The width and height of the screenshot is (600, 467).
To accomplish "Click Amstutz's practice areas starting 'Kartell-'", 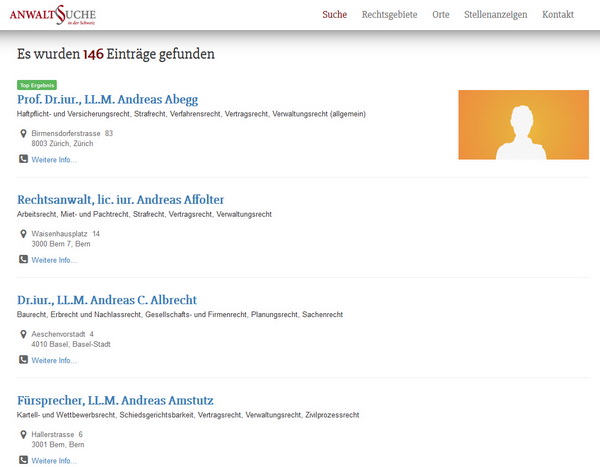I will 188,415.
